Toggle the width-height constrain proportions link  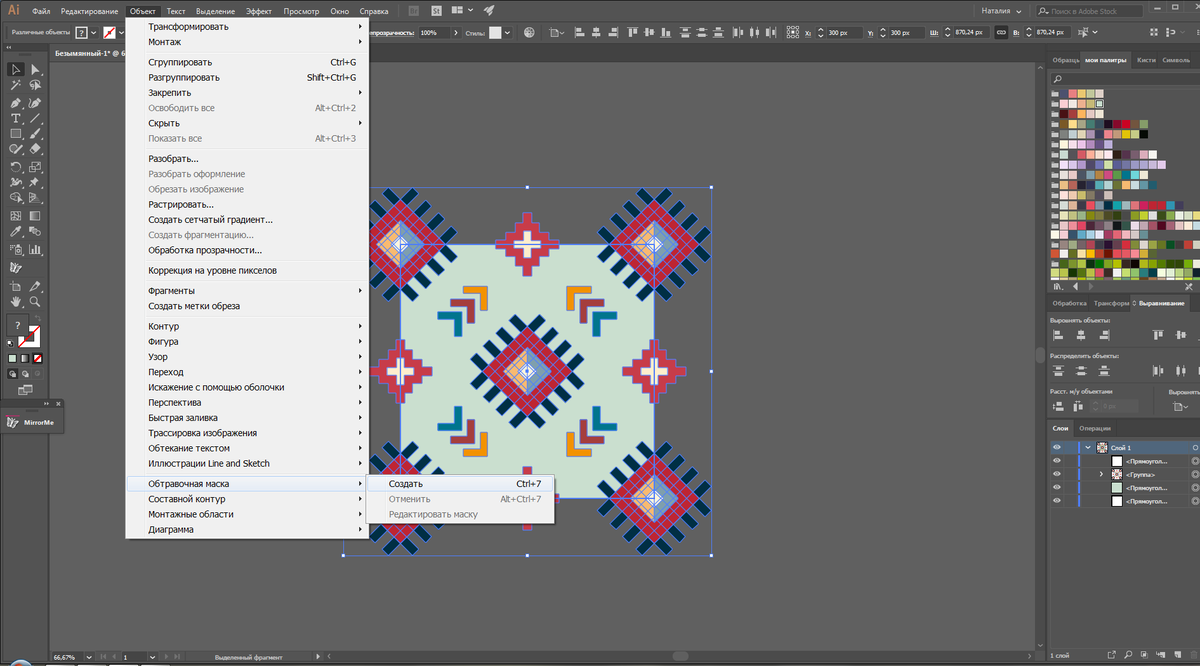tap(1001, 33)
